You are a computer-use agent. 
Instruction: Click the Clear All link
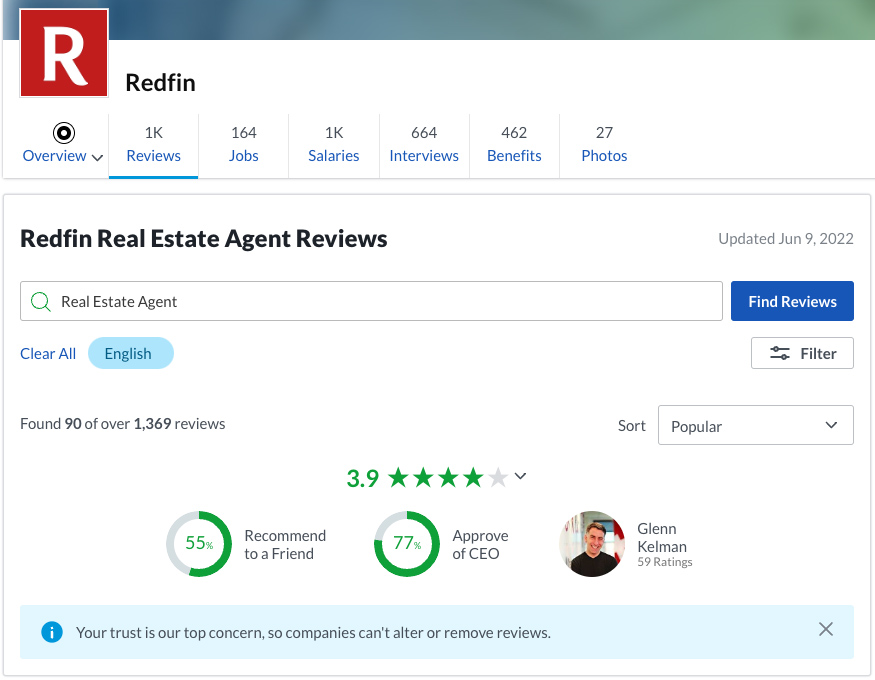pos(48,354)
